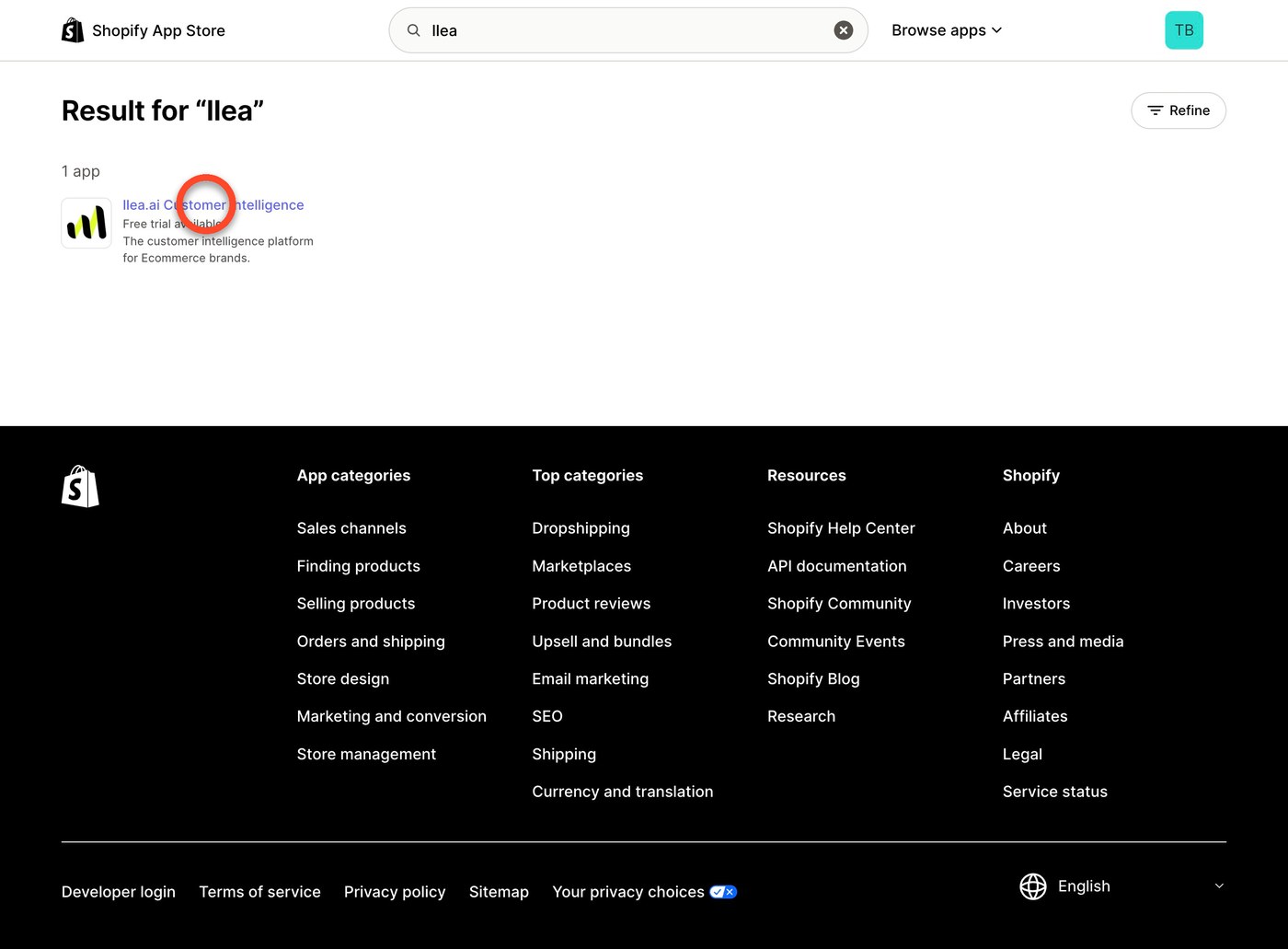Open Terms of service link

260,892
